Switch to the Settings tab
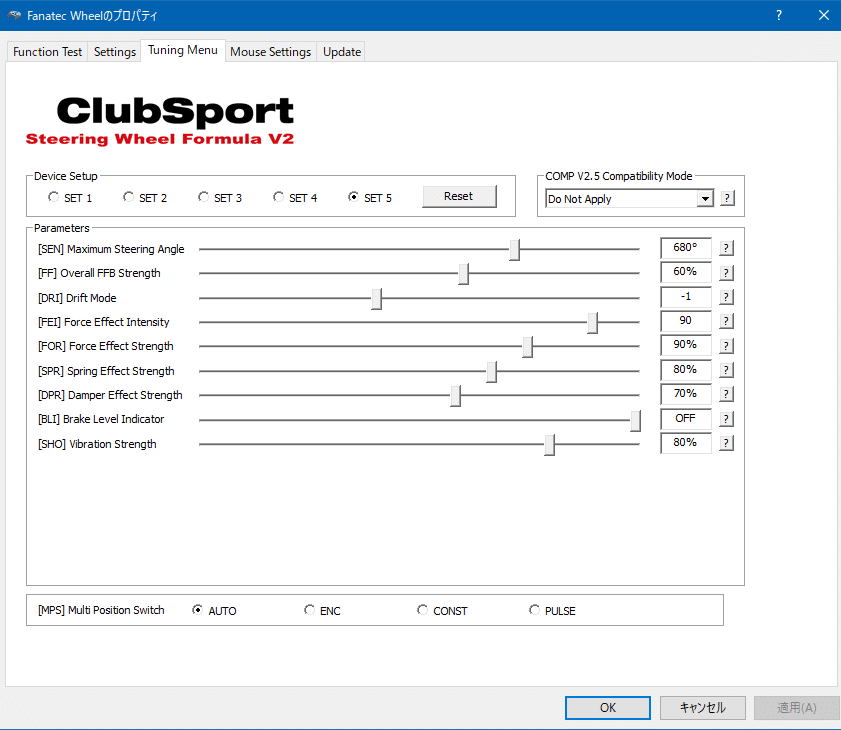The image size is (841, 730). 115,52
